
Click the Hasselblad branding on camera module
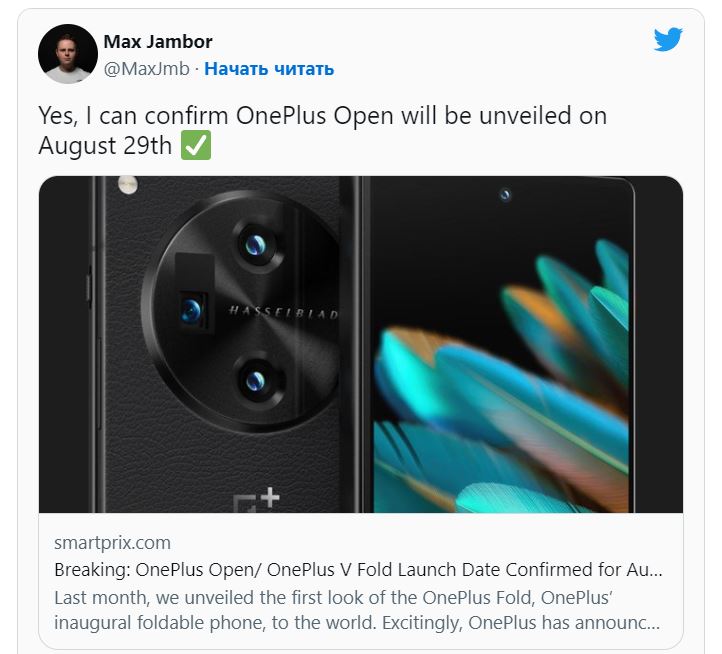tap(284, 312)
